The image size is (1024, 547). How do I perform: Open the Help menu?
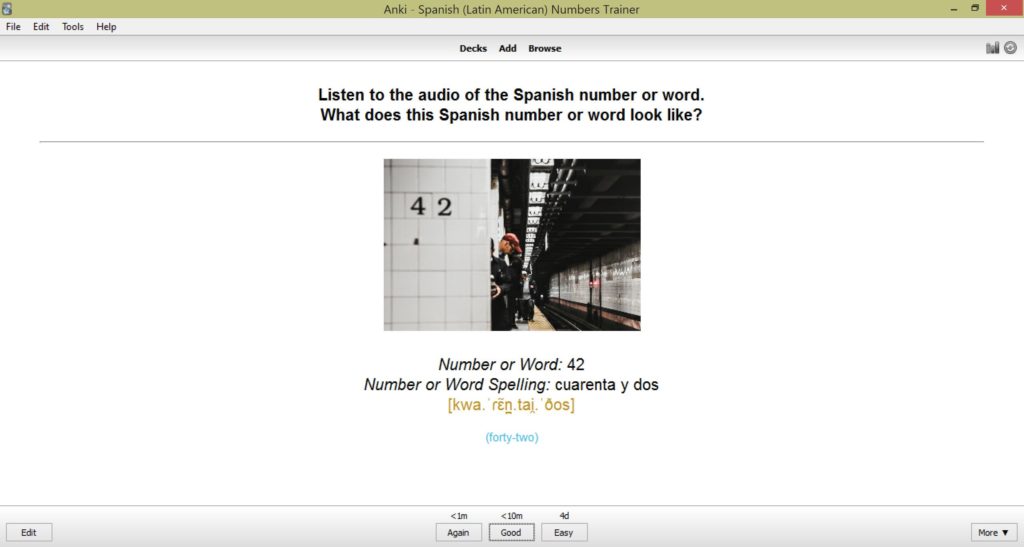[106, 27]
